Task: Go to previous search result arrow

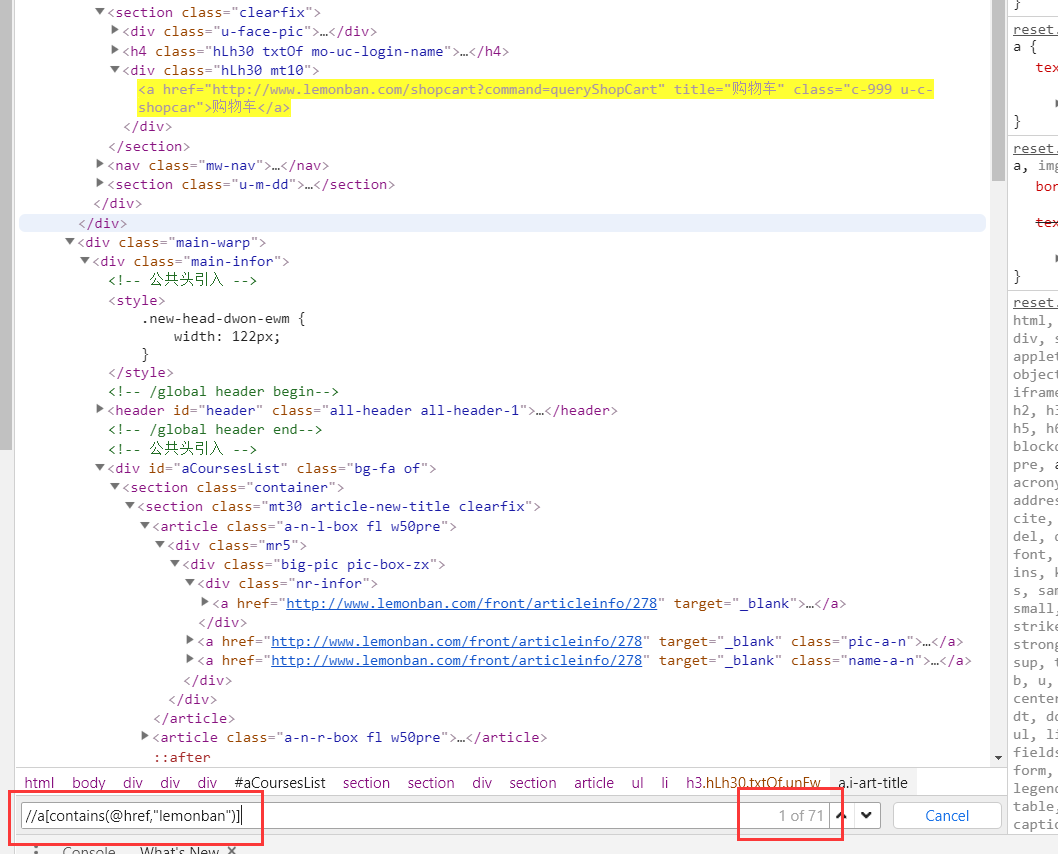Action: (841, 815)
